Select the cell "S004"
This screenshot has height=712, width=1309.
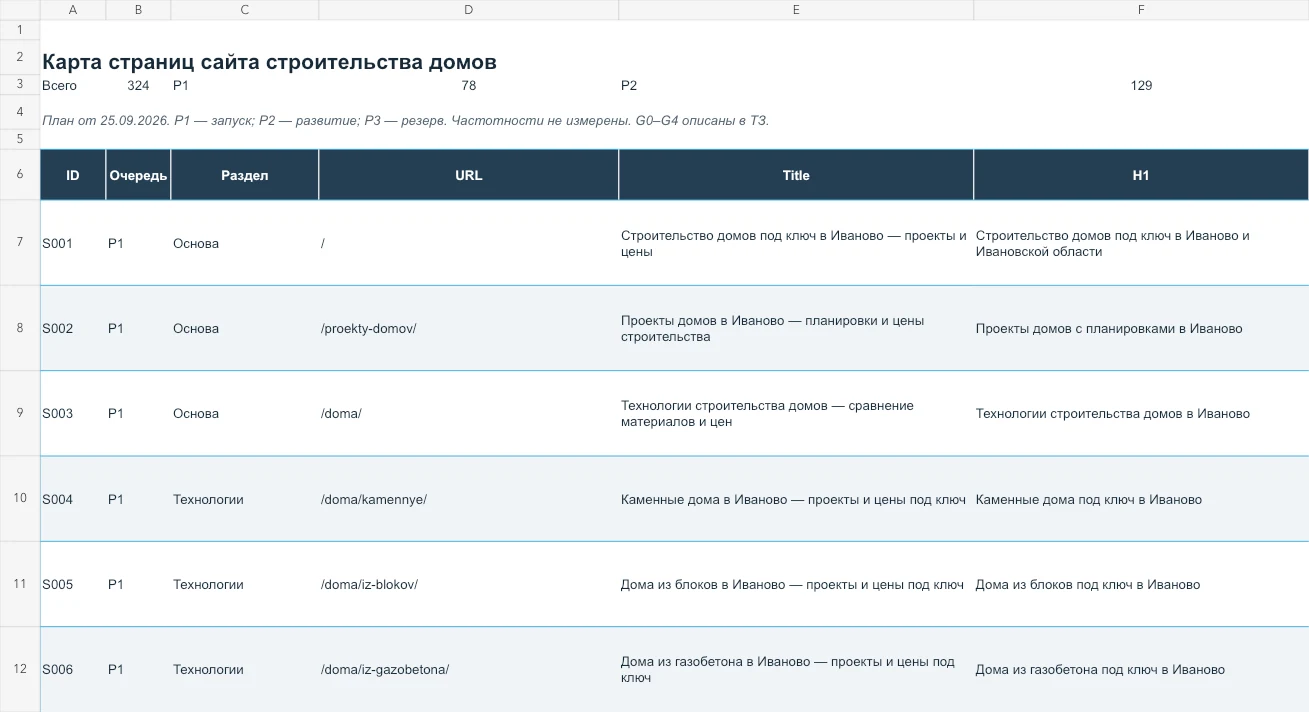coord(73,499)
